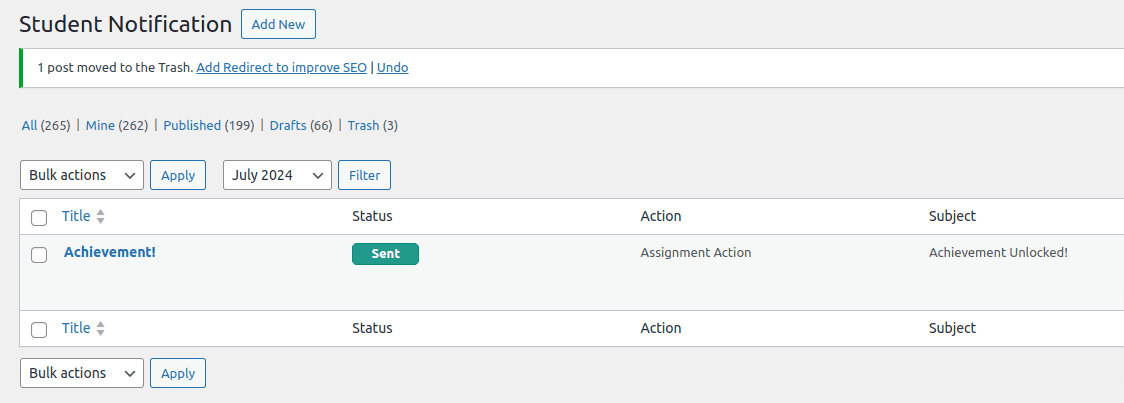View the Drafts notifications list
Viewport: 1124px width, 403px height.
point(288,126)
